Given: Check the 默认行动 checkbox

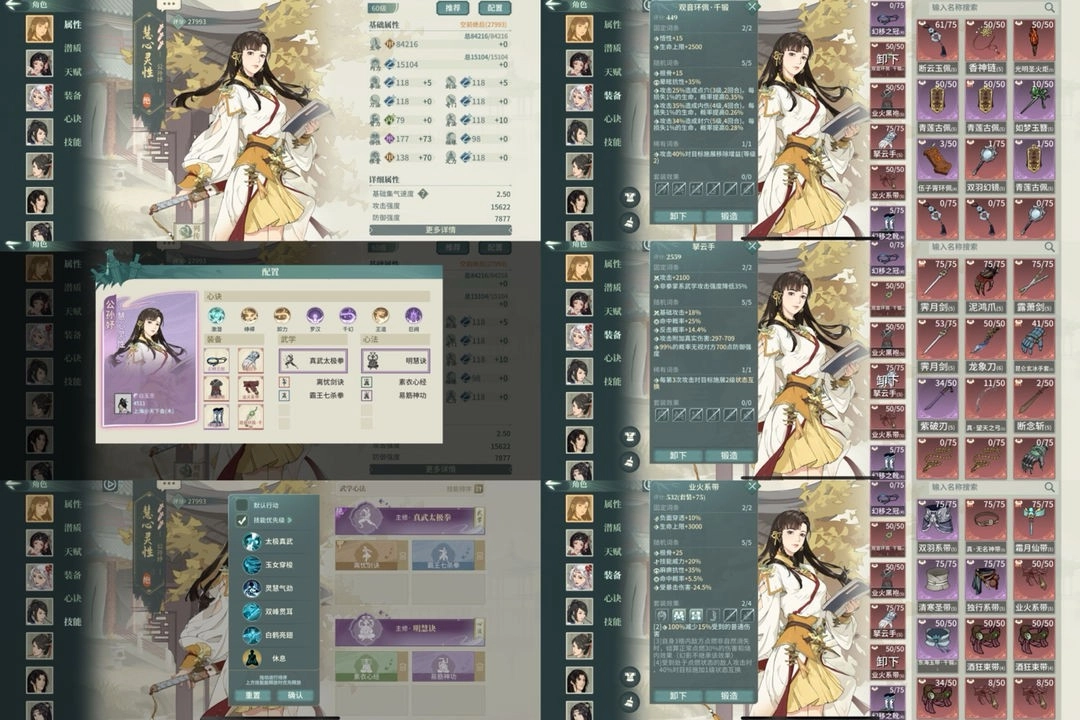Looking at the screenshot, I should point(241,505).
